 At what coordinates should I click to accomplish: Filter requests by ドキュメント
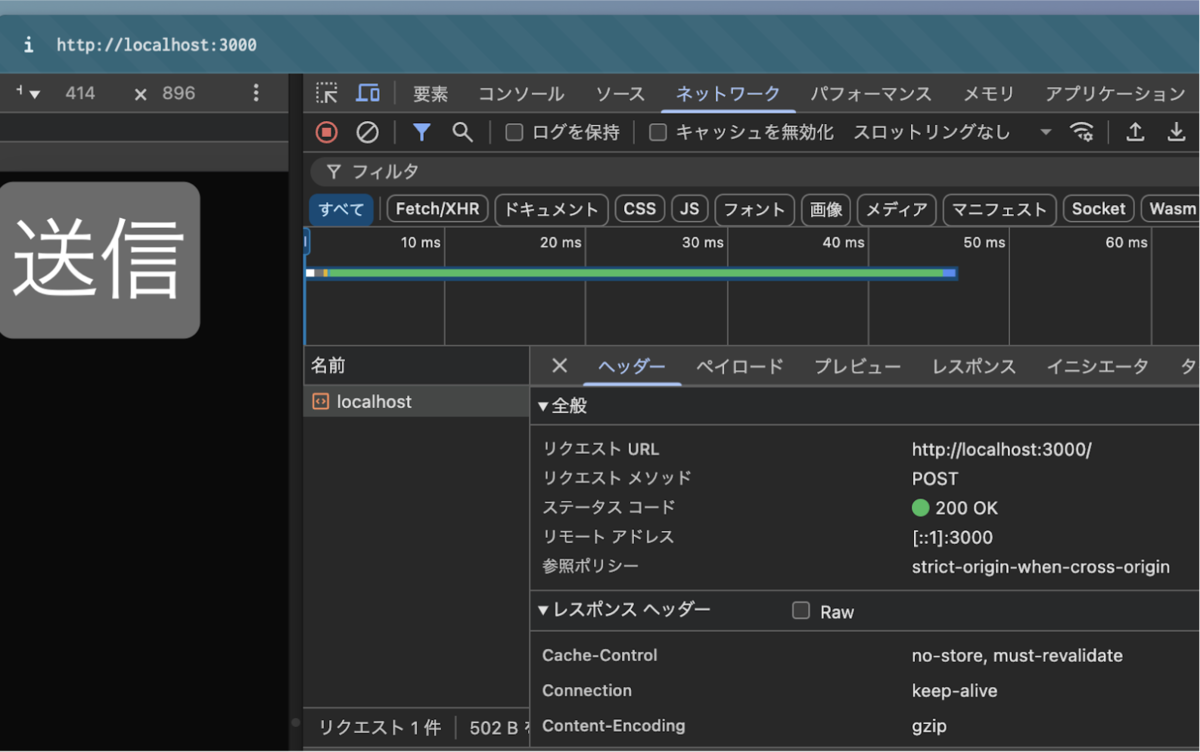pos(551,209)
